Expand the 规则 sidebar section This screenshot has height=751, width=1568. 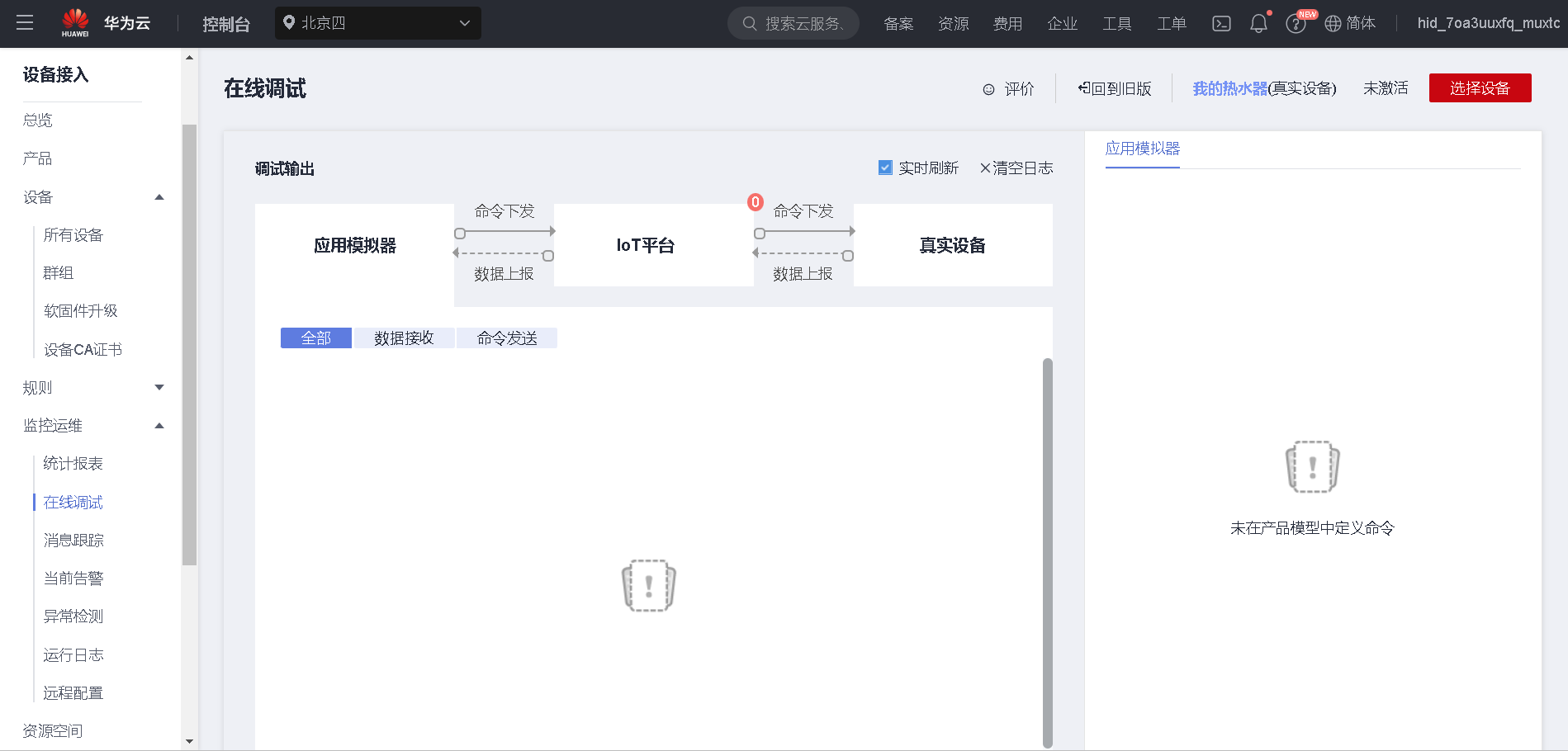(x=159, y=387)
